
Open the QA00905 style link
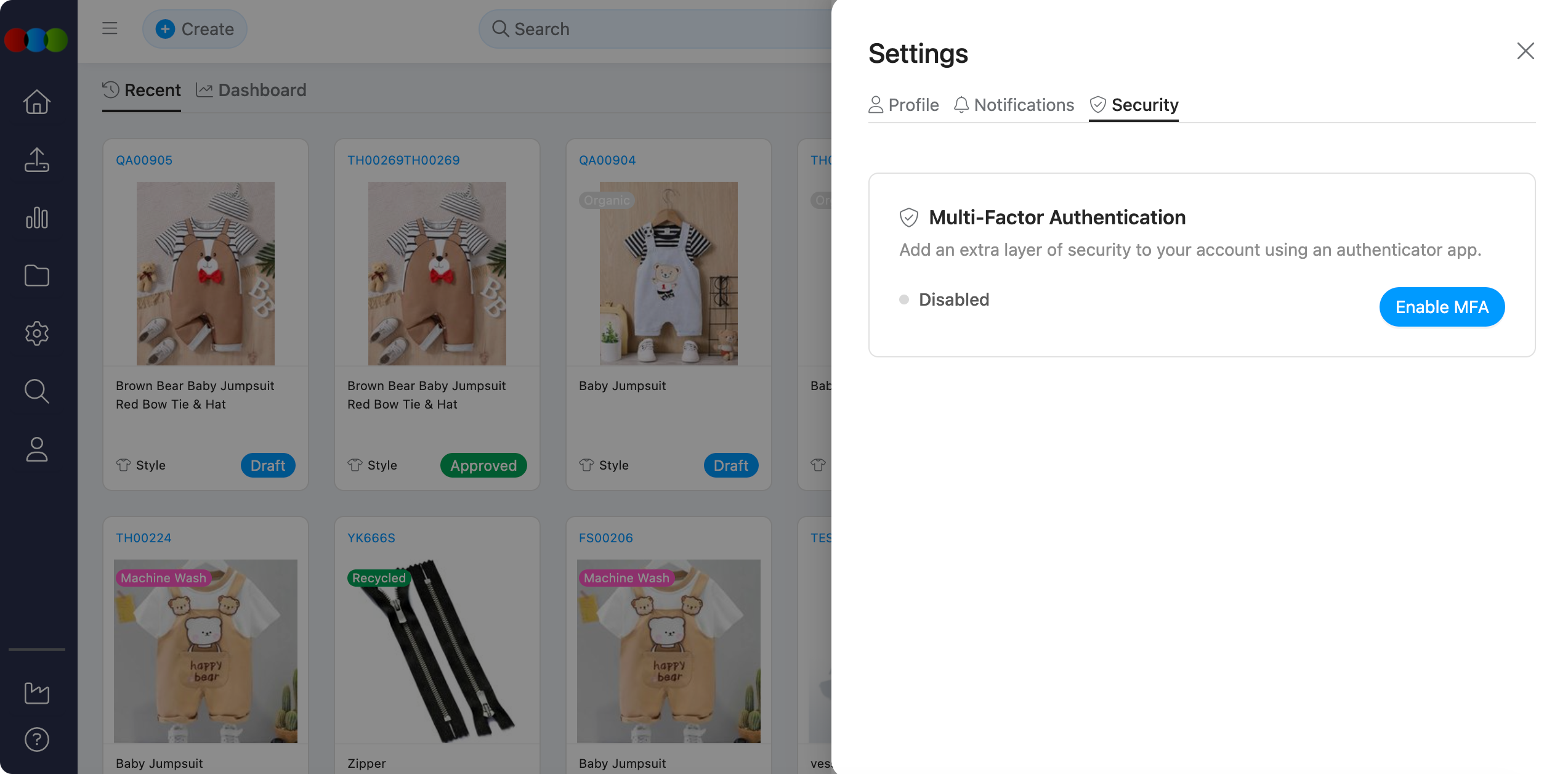coord(144,160)
